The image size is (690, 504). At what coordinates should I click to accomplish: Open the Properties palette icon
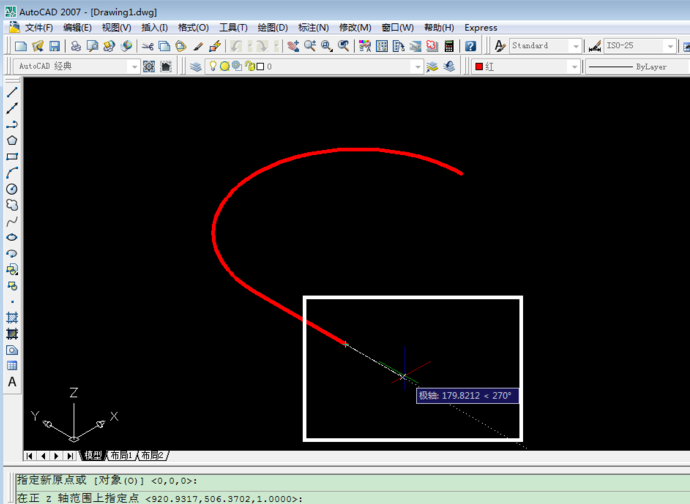[365, 46]
